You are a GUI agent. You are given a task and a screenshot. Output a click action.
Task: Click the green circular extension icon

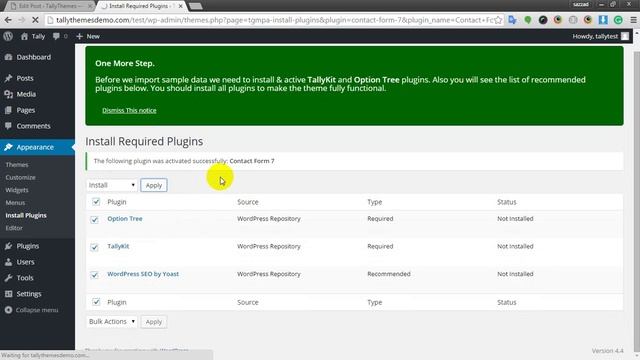tap(618, 20)
